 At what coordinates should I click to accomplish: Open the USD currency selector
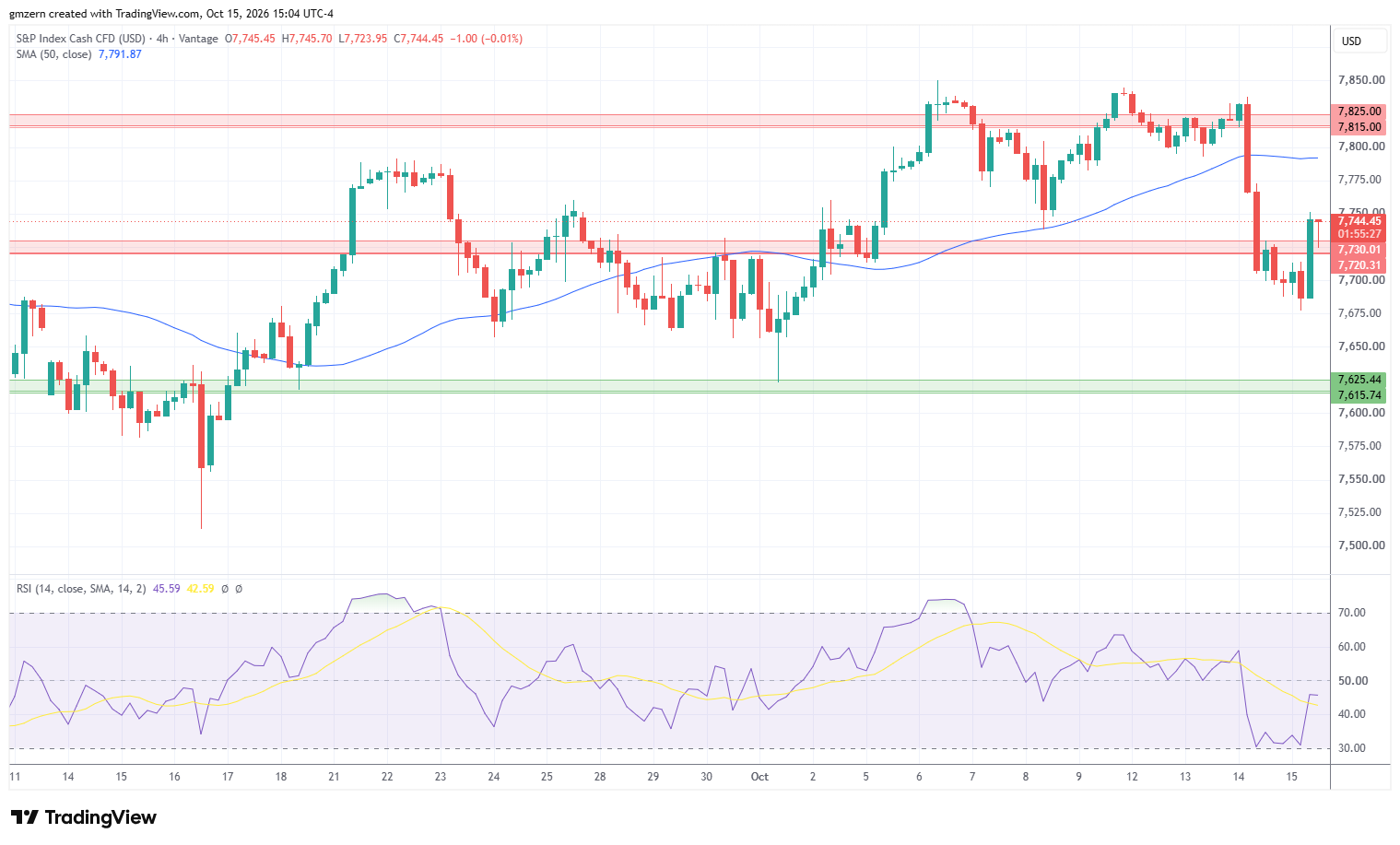click(x=1359, y=41)
